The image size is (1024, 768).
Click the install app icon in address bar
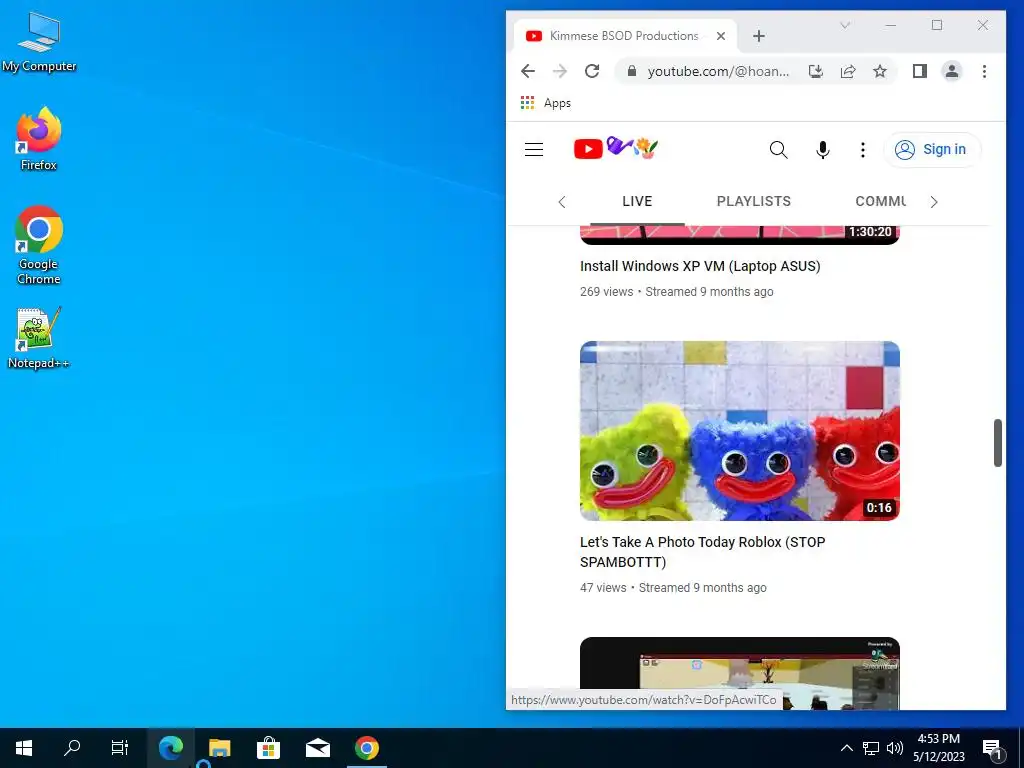[816, 71]
